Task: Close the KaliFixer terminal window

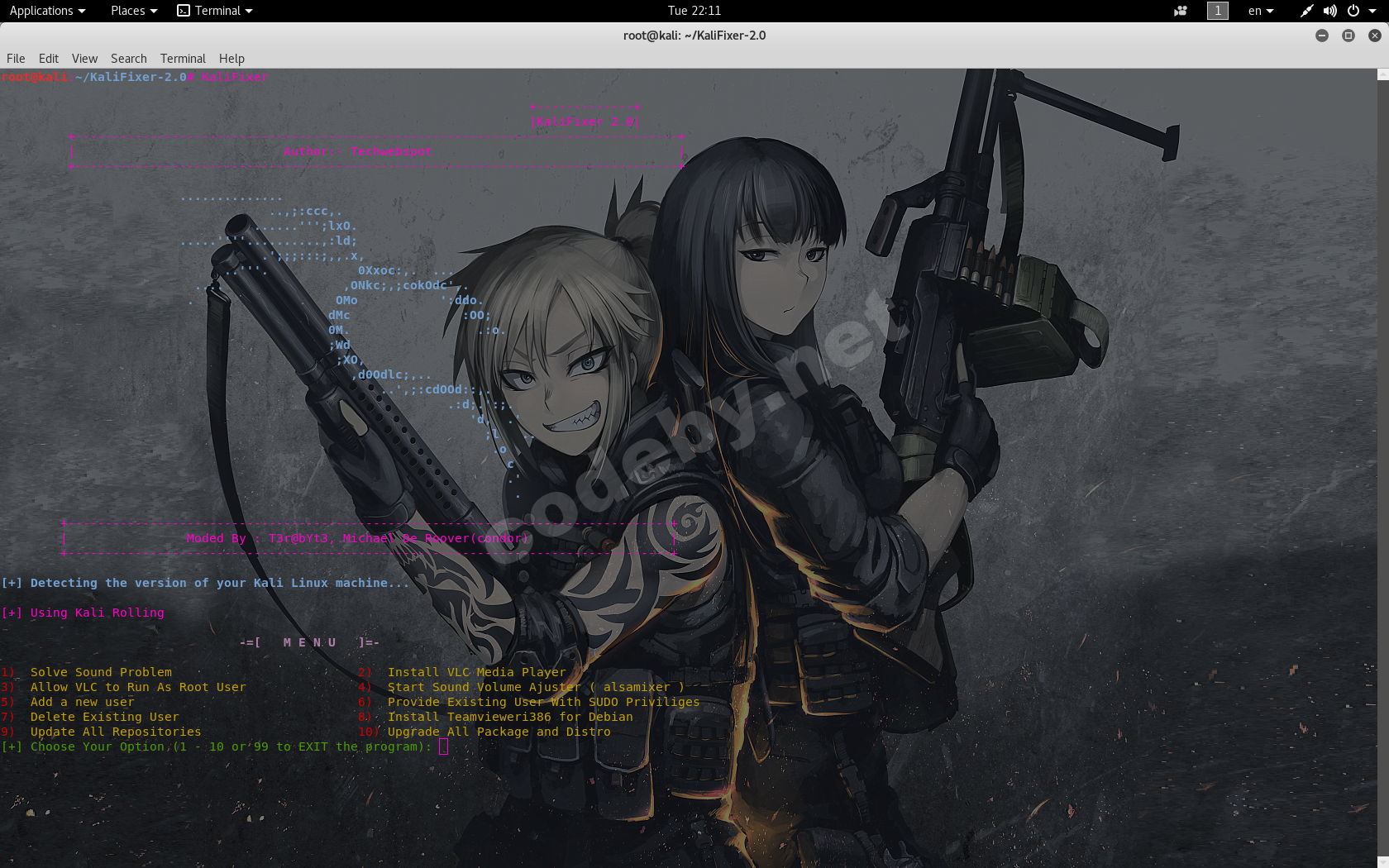Action: click(x=1375, y=36)
